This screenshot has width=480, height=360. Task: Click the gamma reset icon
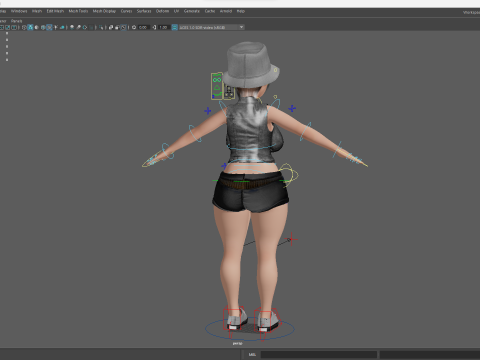[154, 27]
